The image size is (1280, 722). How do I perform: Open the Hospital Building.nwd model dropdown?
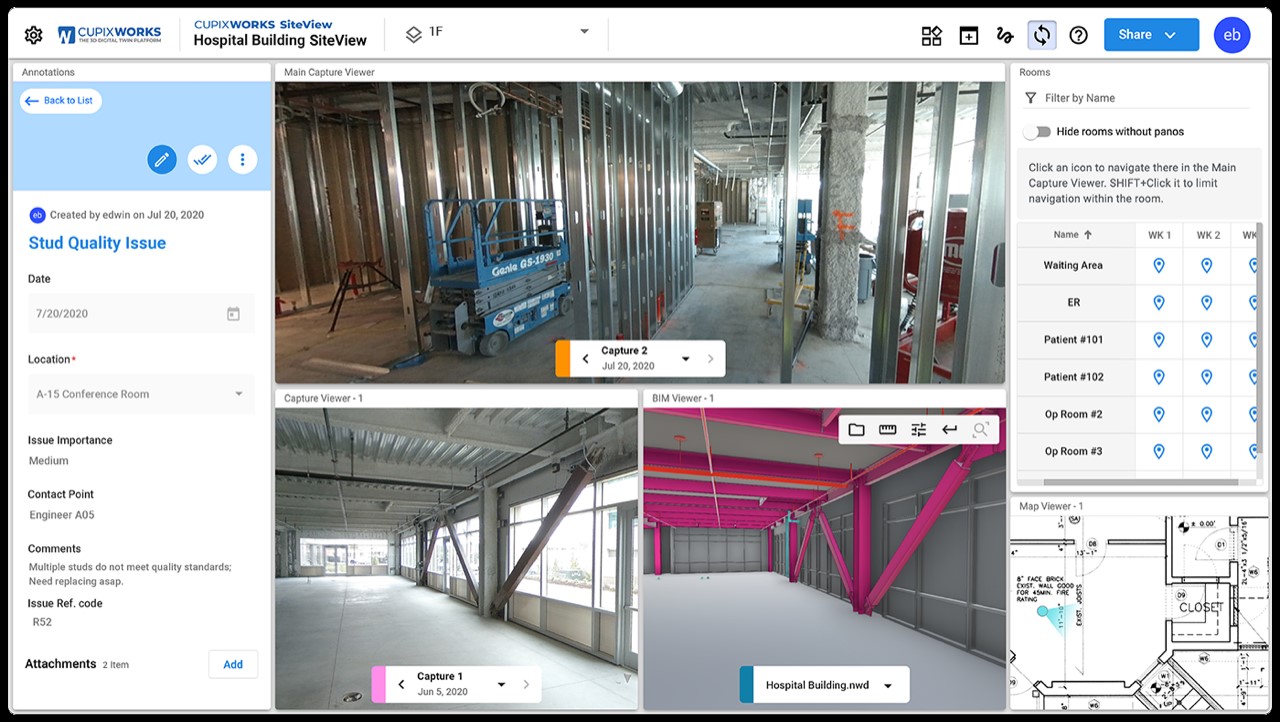click(x=888, y=686)
